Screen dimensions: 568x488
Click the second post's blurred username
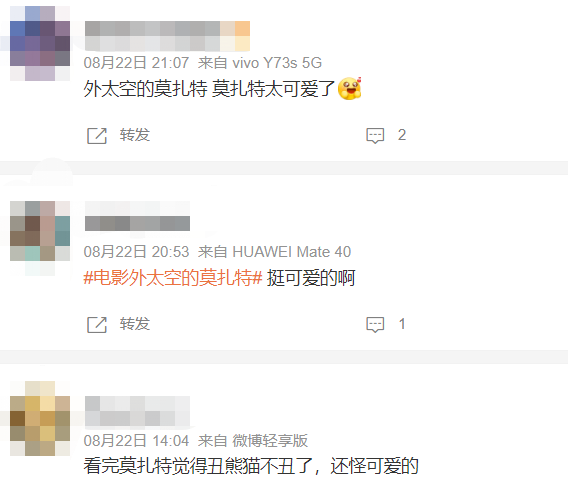[137, 216]
